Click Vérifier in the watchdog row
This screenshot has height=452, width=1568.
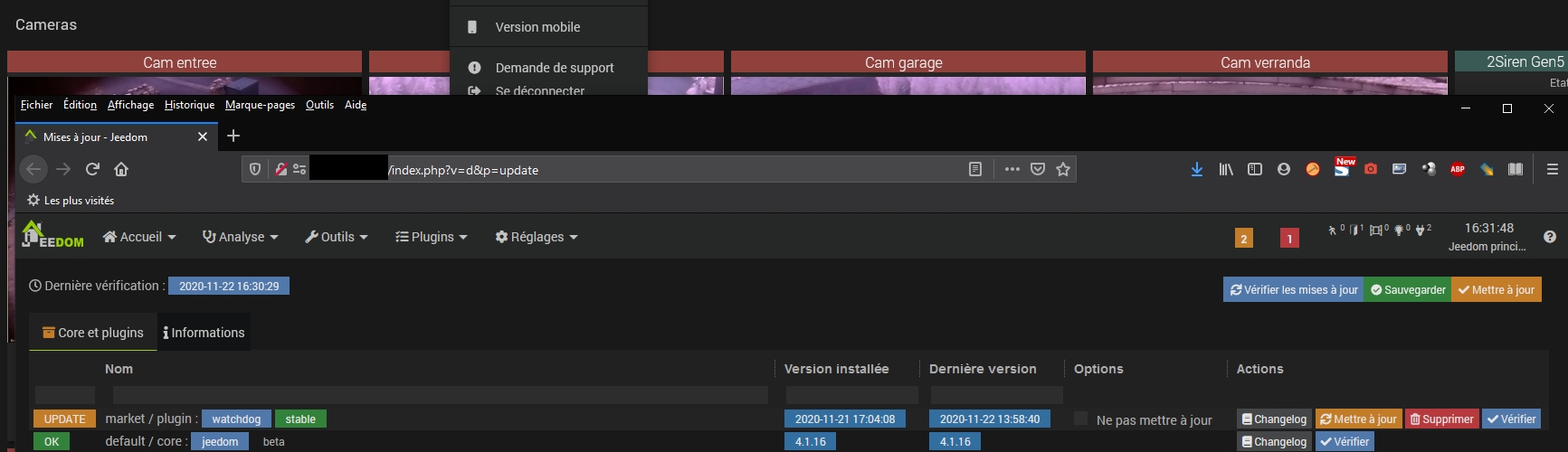[1511, 419]
